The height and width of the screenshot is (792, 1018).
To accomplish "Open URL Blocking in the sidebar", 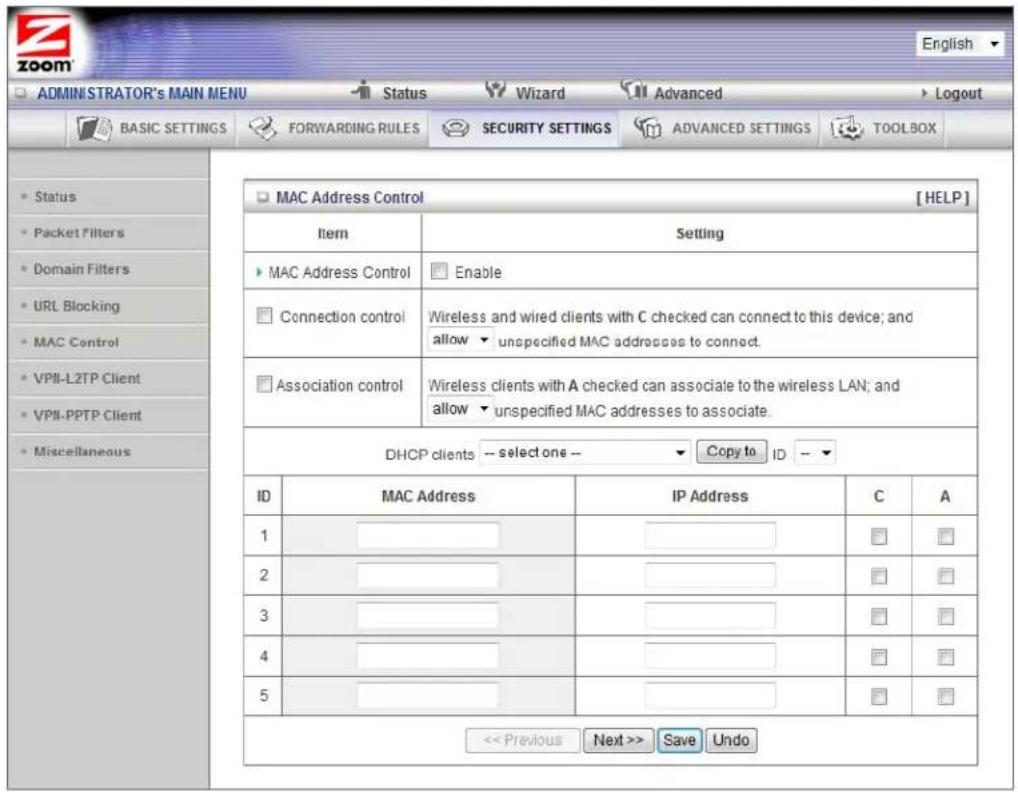I will pos(76,306).
